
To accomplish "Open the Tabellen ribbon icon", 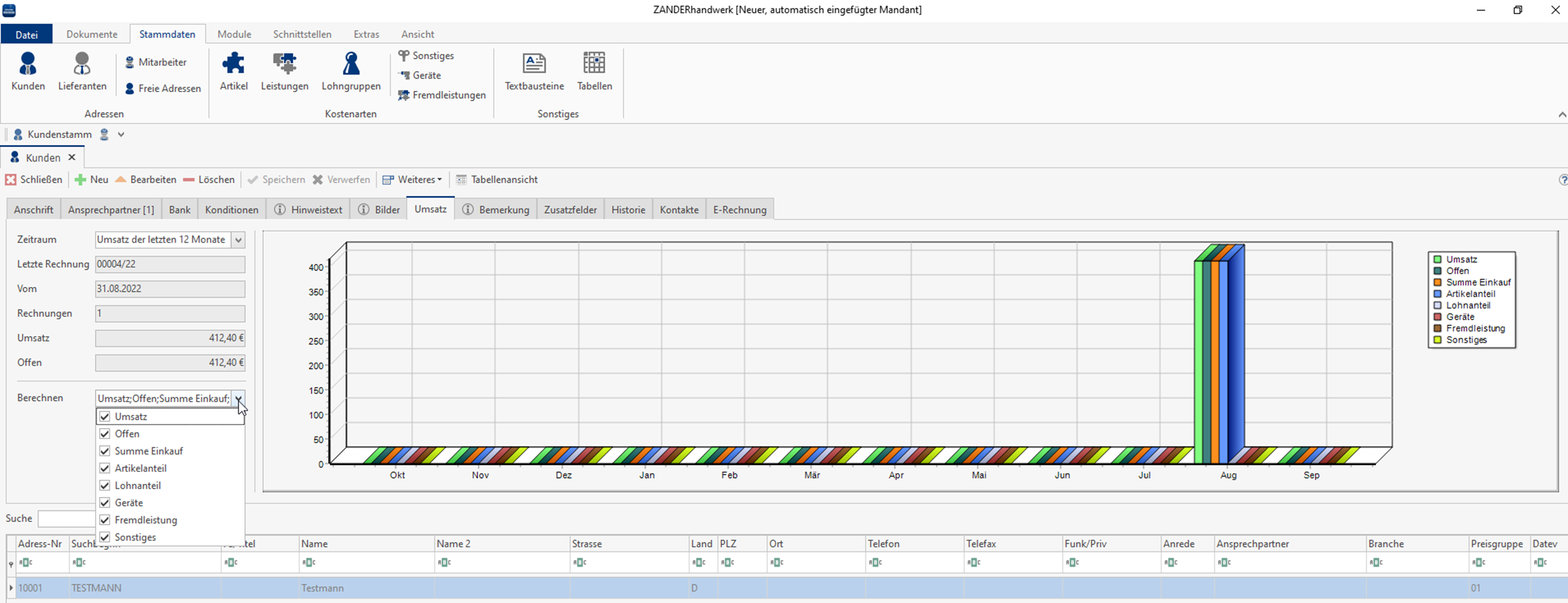I will [594, 70].
